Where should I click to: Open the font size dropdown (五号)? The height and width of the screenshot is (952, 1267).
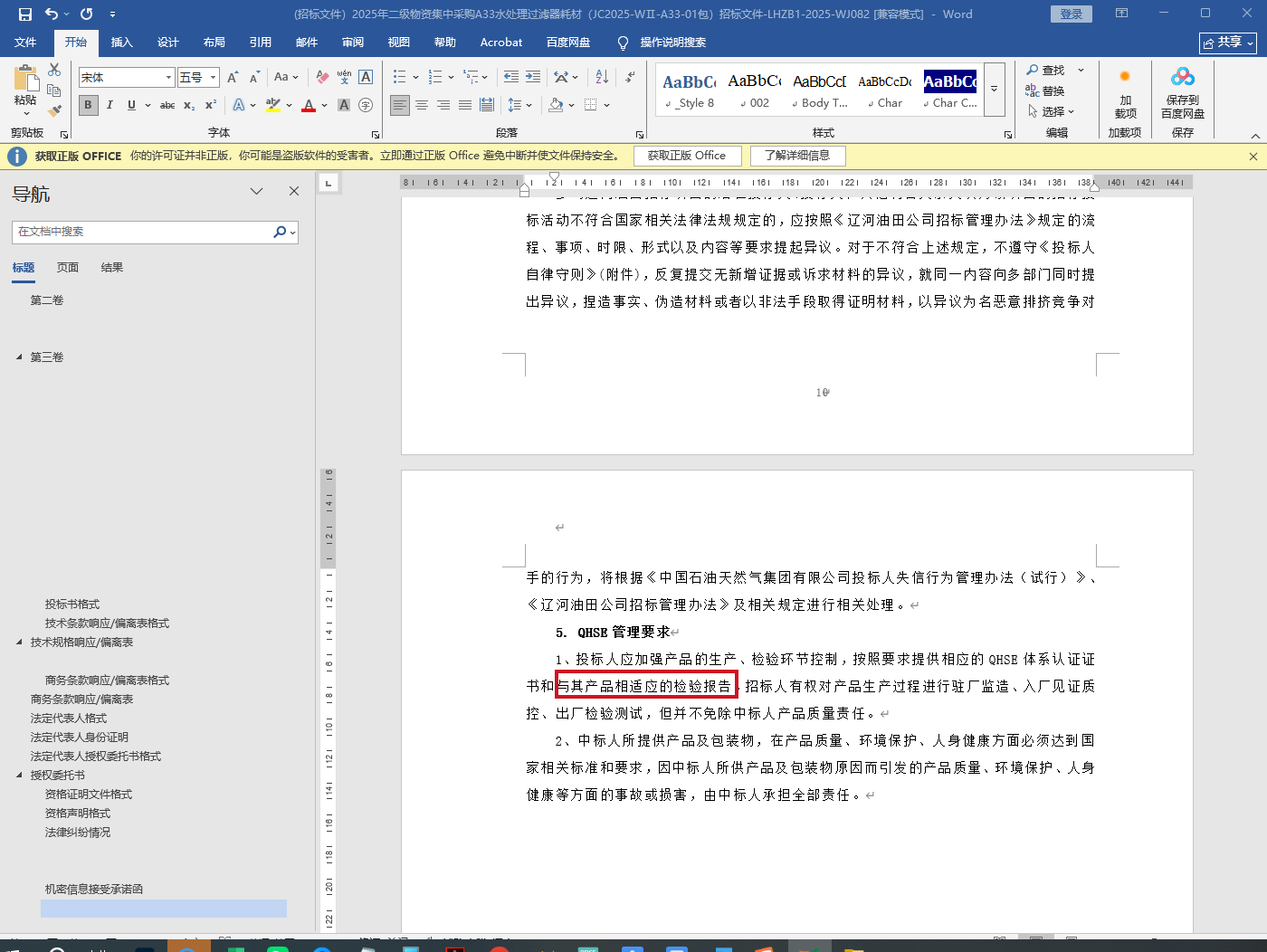(214, 78)
